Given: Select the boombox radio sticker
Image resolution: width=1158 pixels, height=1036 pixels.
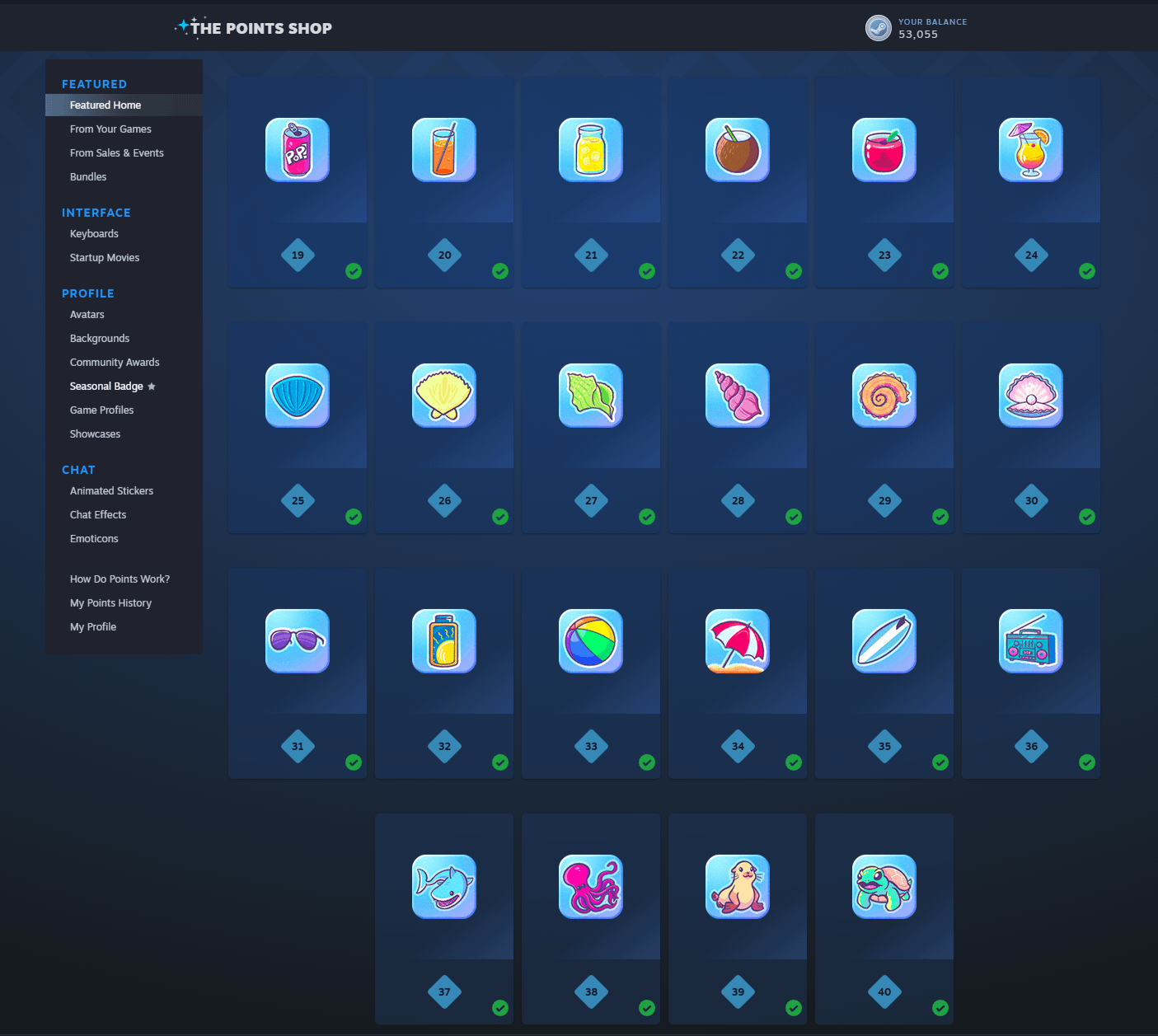Looking at the screenshot, I should tap(1030, 641).
